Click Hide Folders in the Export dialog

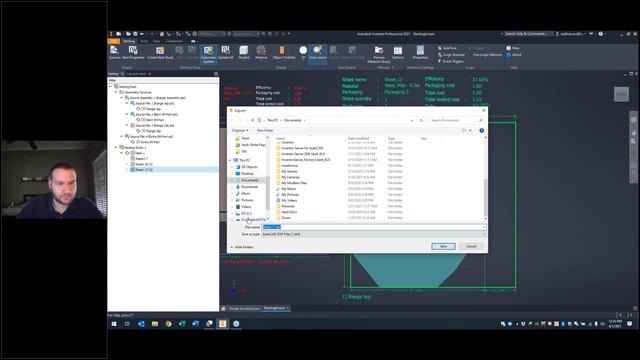click(242, 247)
